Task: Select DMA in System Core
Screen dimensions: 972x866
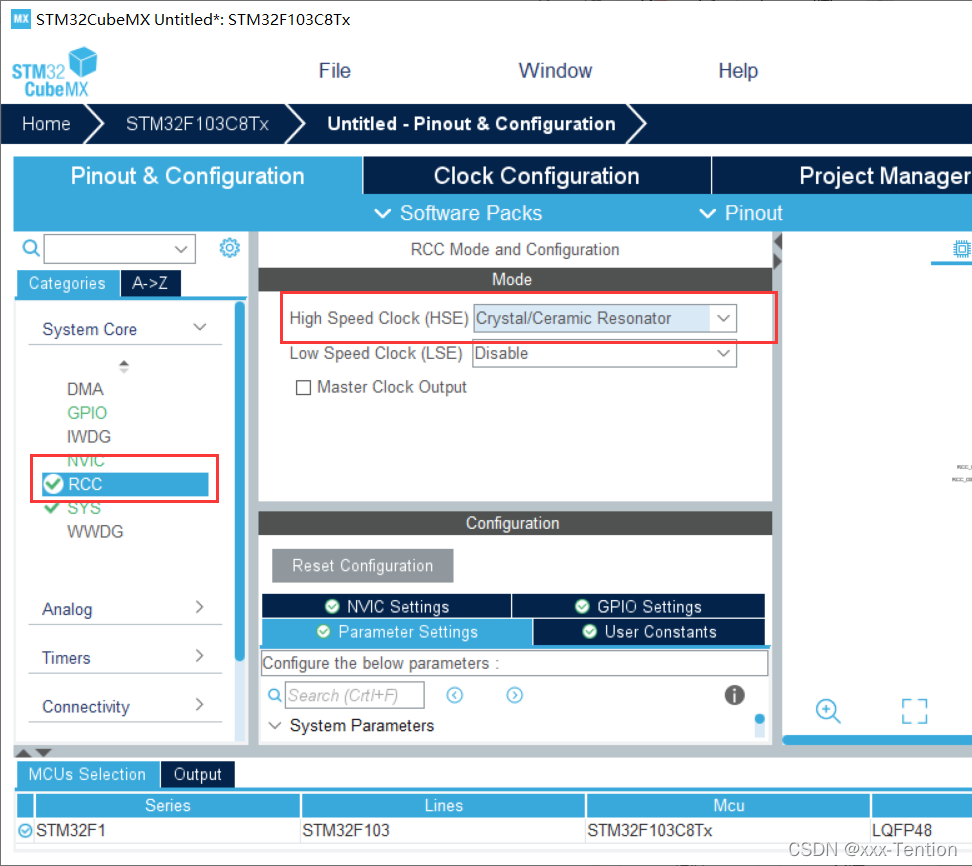Action: click(x=86, y=389)
